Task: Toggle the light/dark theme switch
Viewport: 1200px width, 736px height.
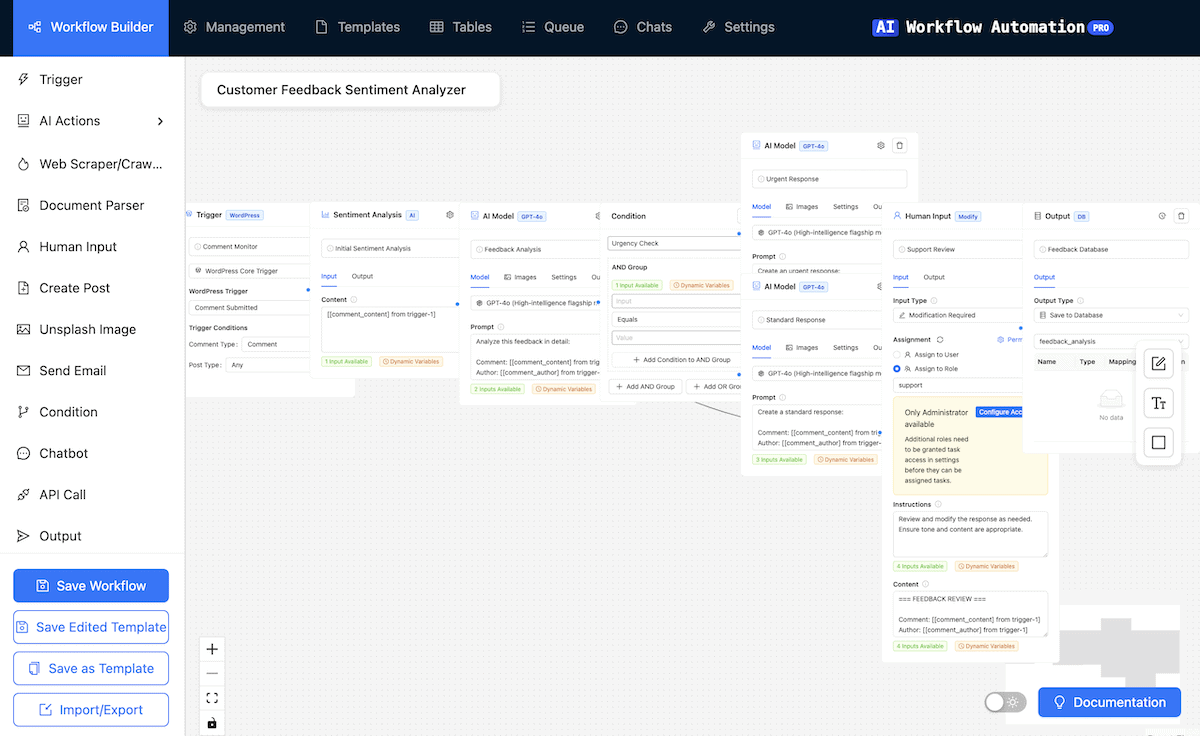Action: [1005, 702]
